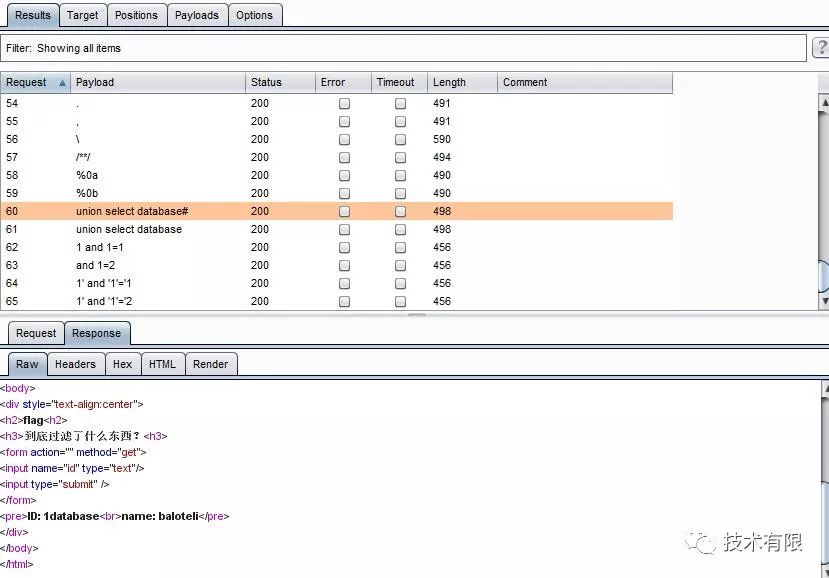Click the form action line in response

coord(73,452)
